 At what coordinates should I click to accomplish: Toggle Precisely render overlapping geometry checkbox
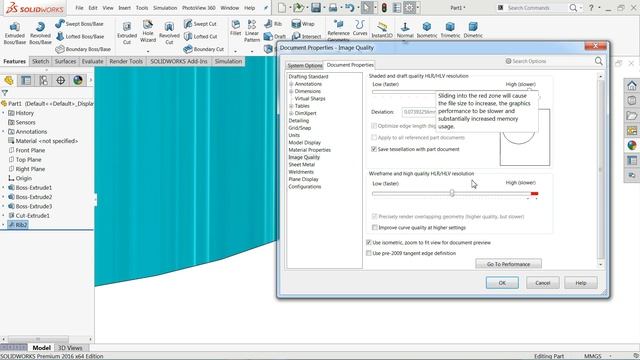375,216
